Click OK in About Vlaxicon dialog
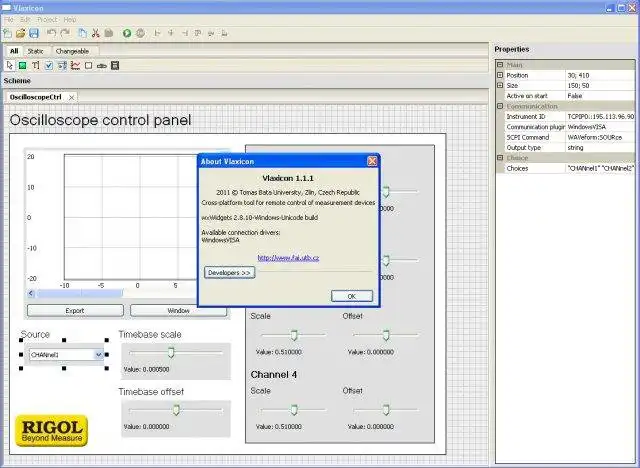 (x=352, y=296)
